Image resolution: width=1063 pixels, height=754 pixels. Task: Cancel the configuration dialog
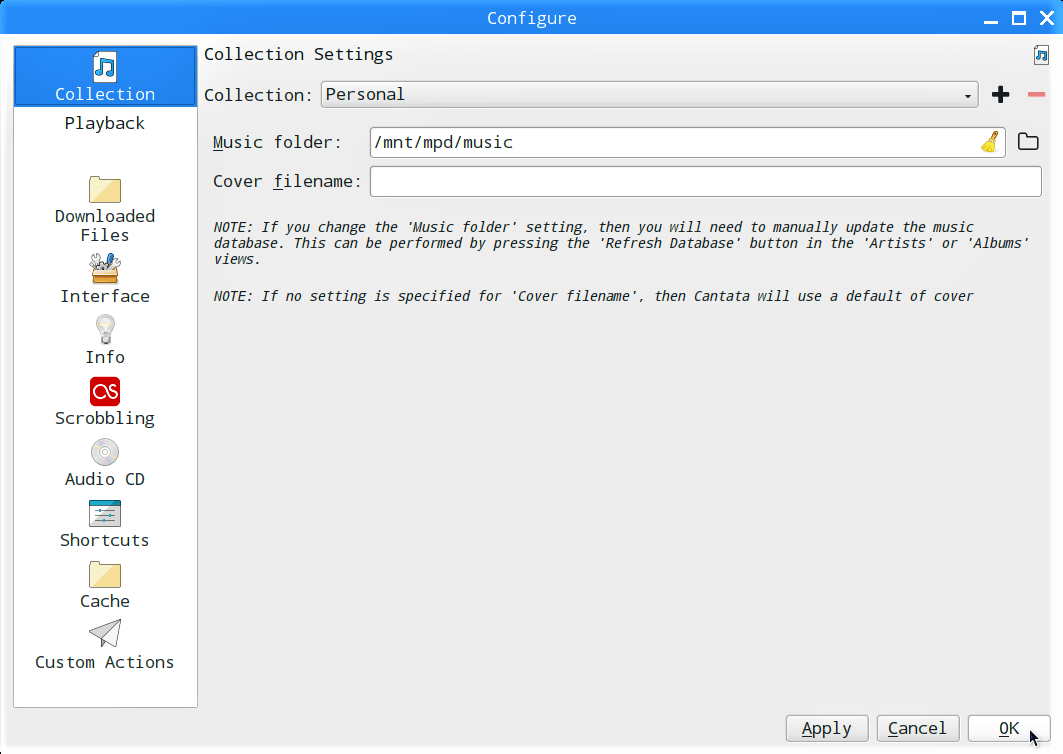click(917, 728)
